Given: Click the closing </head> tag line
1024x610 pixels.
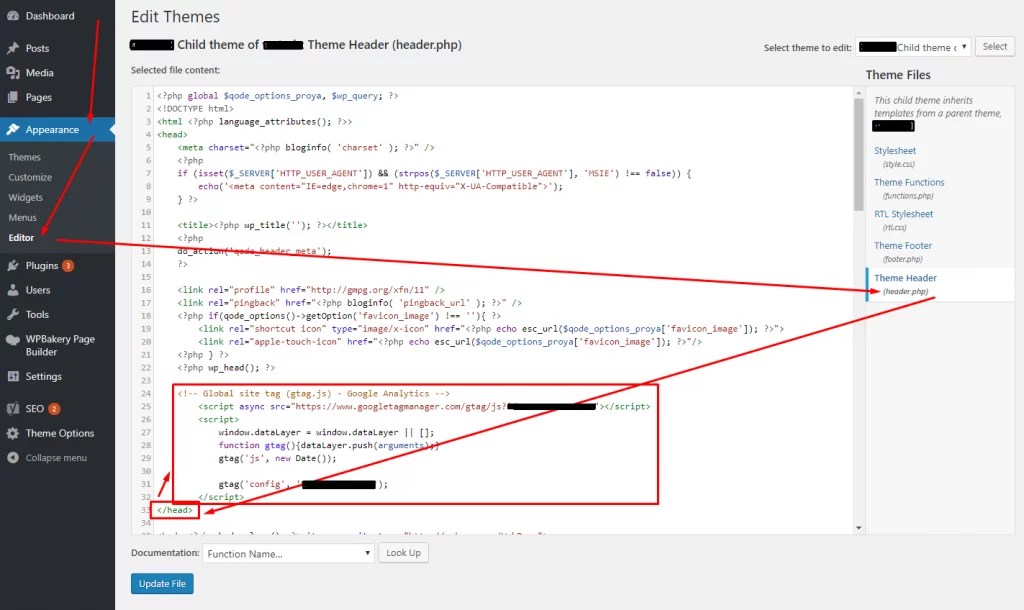Looking at the screenshot, I should [x=174, y=510].
